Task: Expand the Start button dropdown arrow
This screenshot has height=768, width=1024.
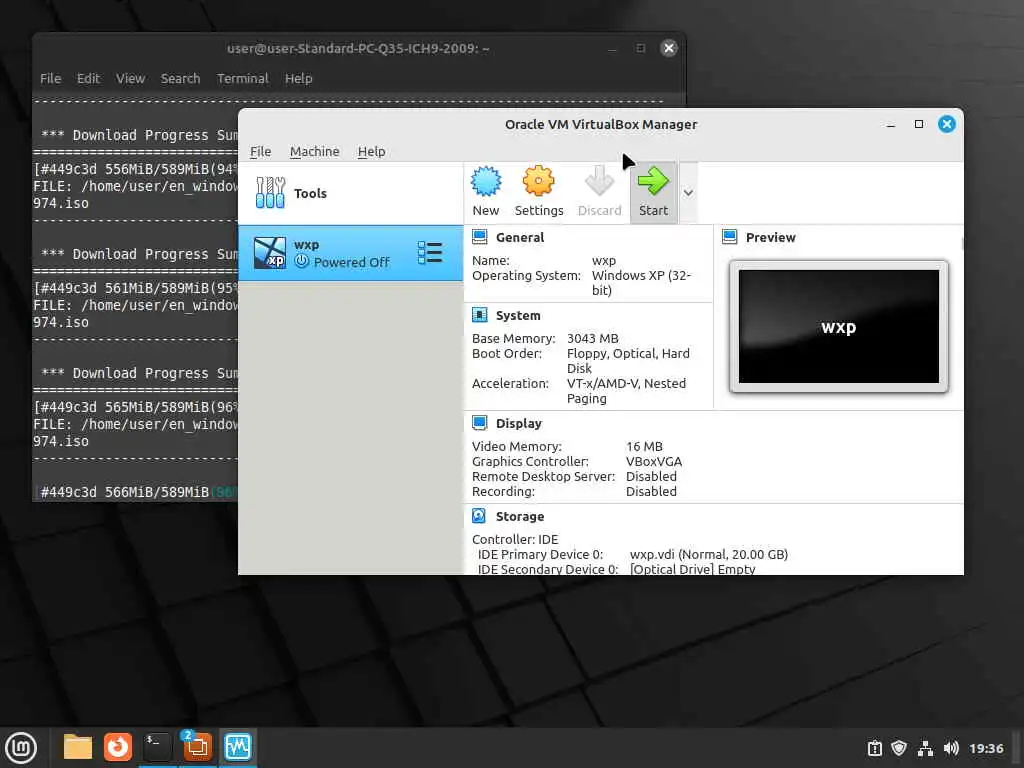Action: coord(688,193)
